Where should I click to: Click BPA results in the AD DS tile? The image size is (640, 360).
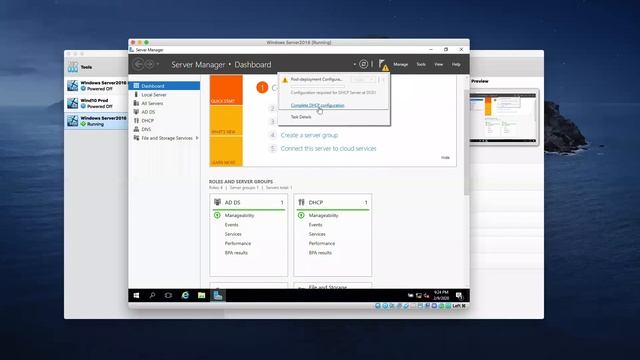click(x=236, y=253)
